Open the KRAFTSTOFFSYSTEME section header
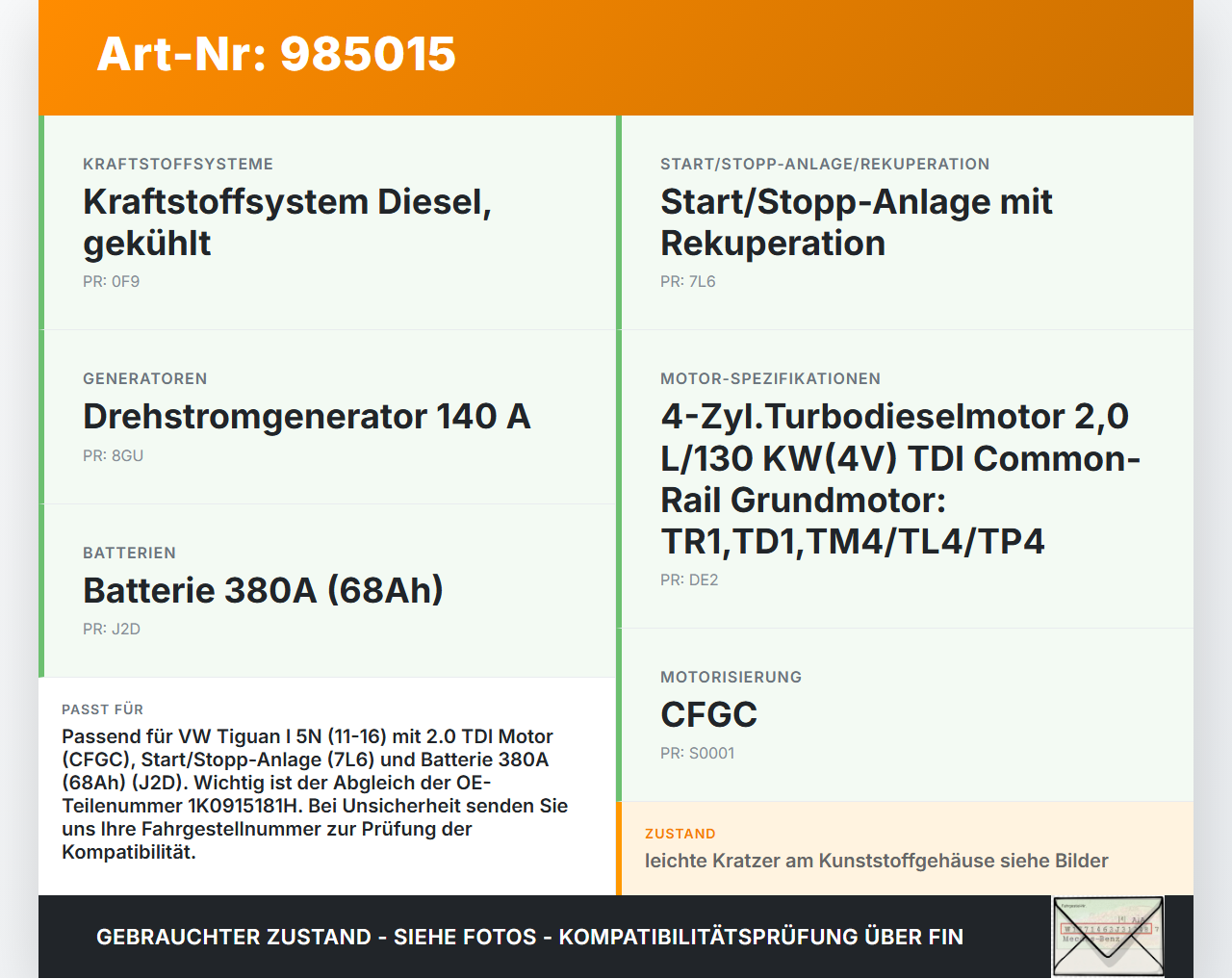 178,164
